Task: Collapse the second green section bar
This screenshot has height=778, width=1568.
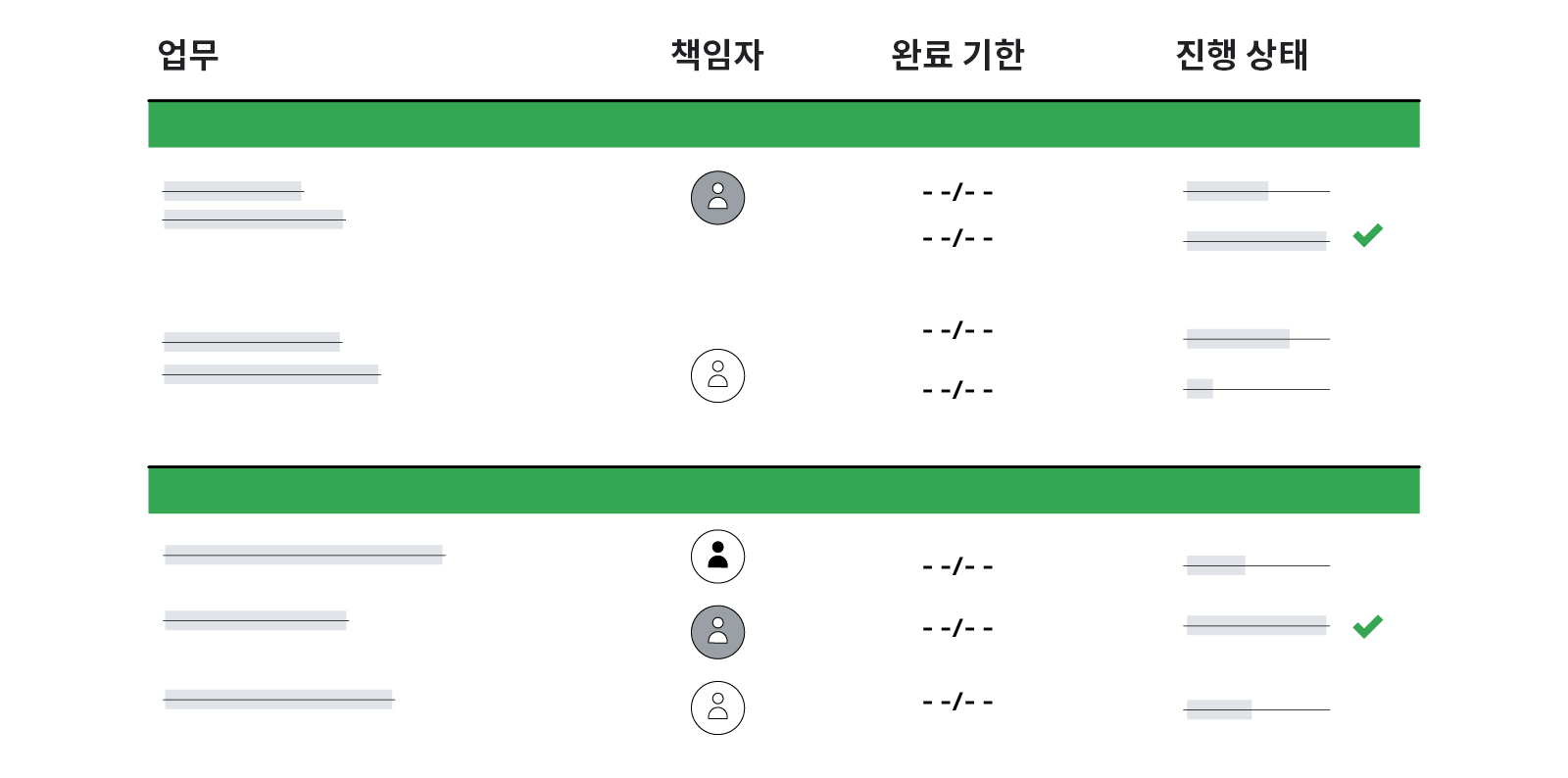Action: 784,491
